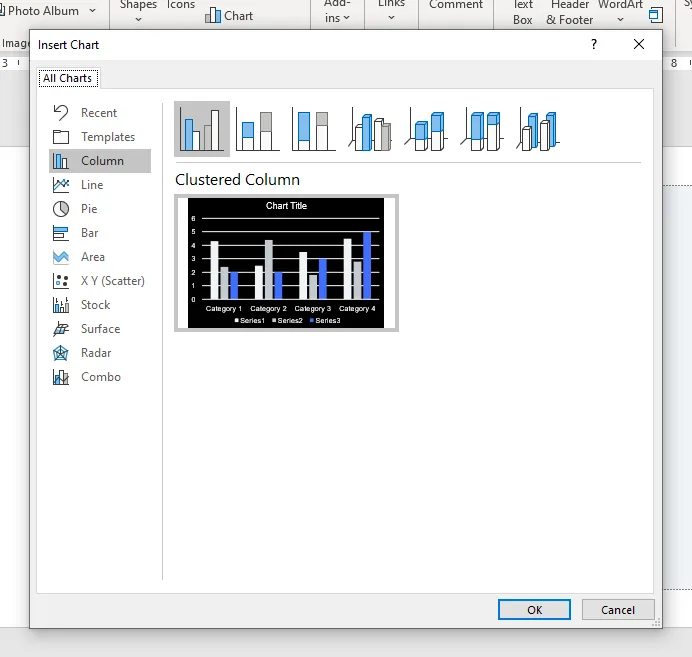Choose the Line label in chart list
The image size is (692, 657).
tap(92, 185)
